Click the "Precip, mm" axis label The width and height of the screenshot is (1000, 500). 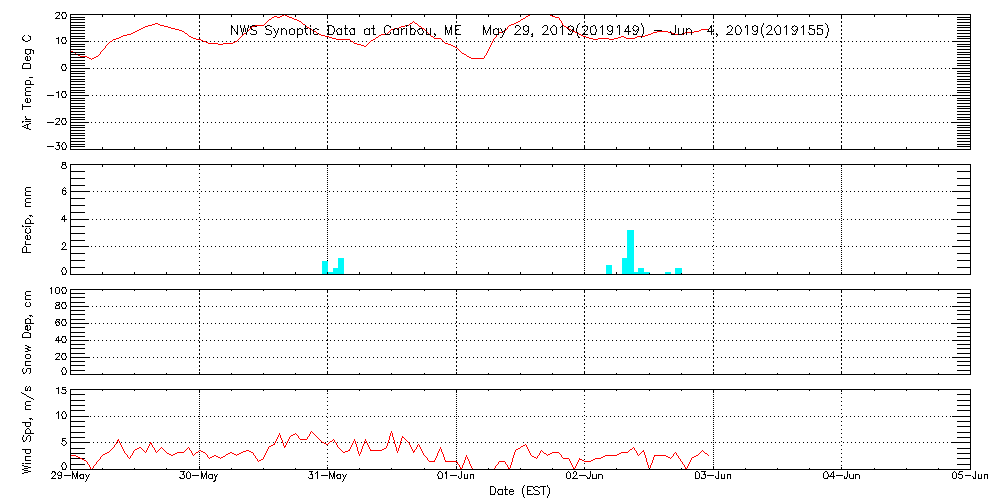[x=28, y=218]
